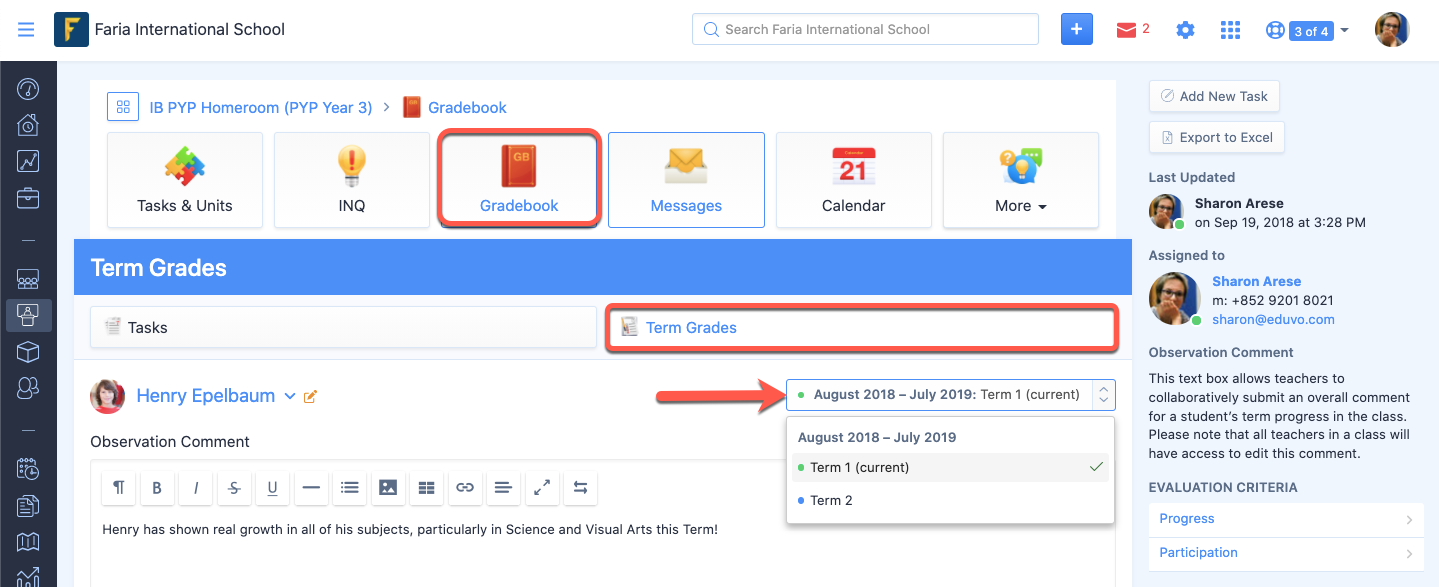Click the pencil edit icon beside Henry Epelbaum

(310, 397)
